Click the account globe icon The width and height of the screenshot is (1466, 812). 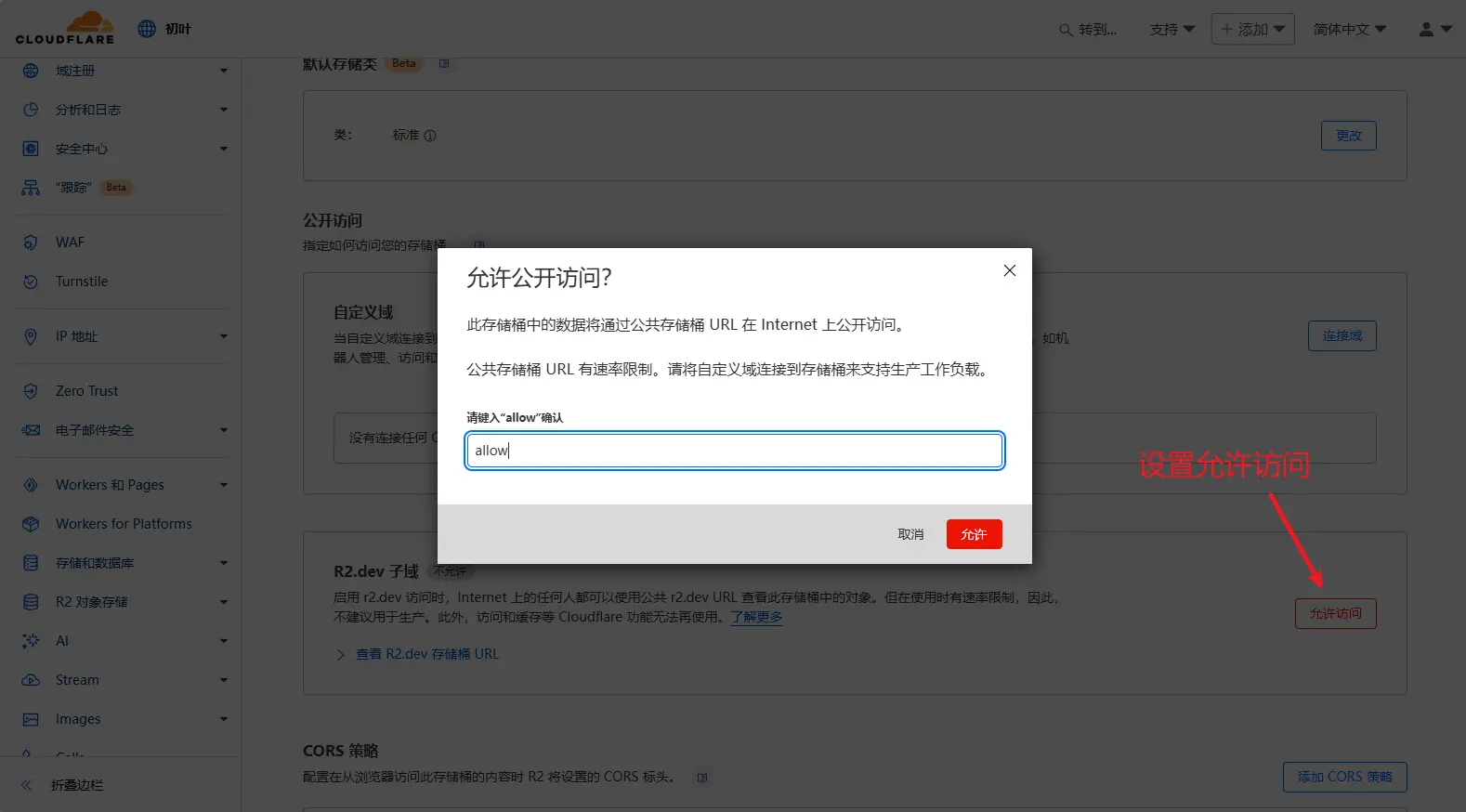(147, 29)
